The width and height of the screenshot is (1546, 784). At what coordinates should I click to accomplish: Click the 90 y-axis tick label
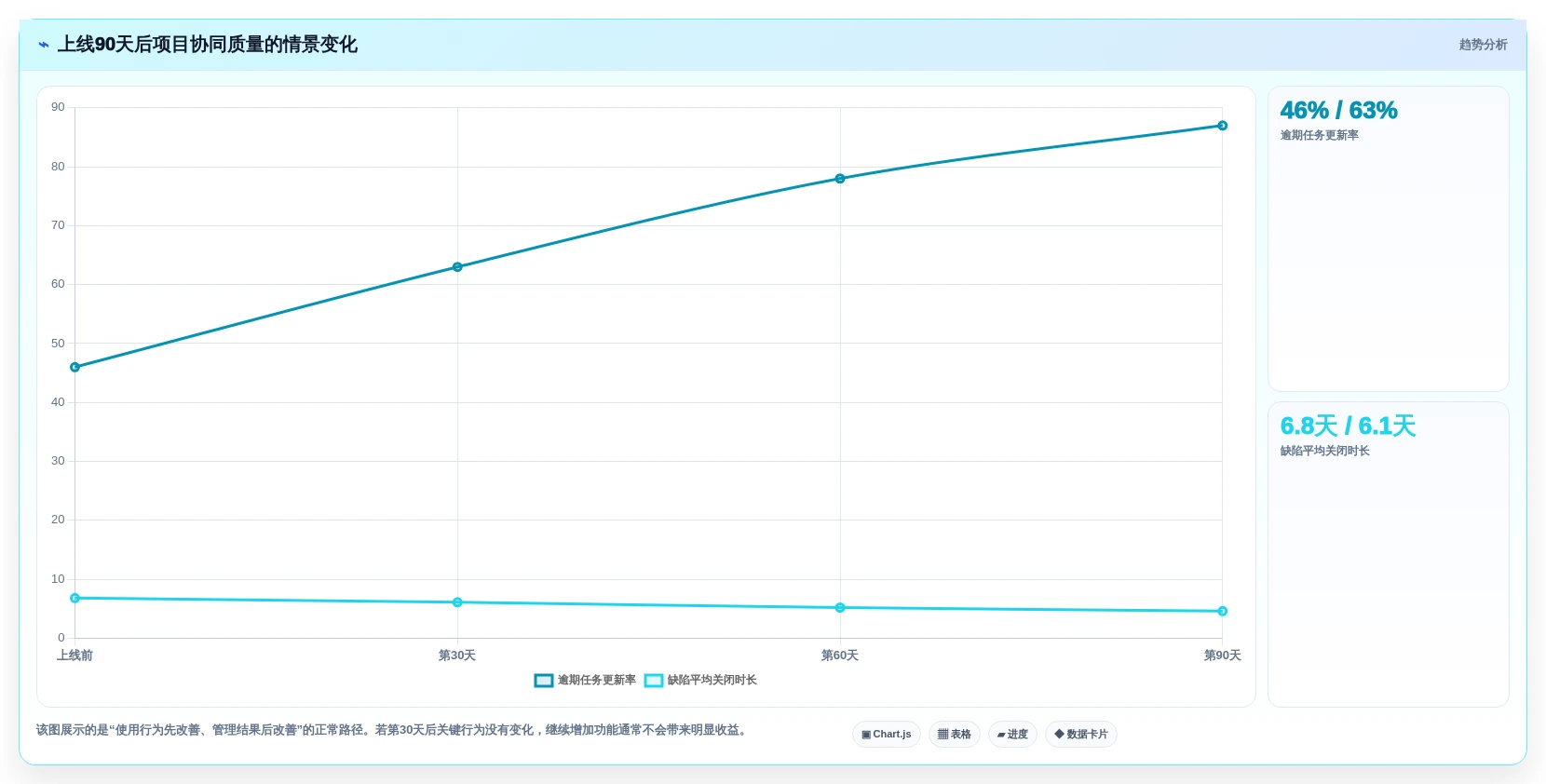pyautogui.click(x=58, y=107)
